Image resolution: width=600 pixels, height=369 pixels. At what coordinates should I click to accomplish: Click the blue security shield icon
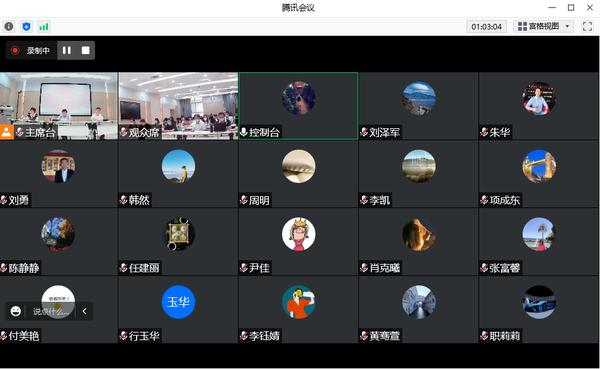[26, 26]
